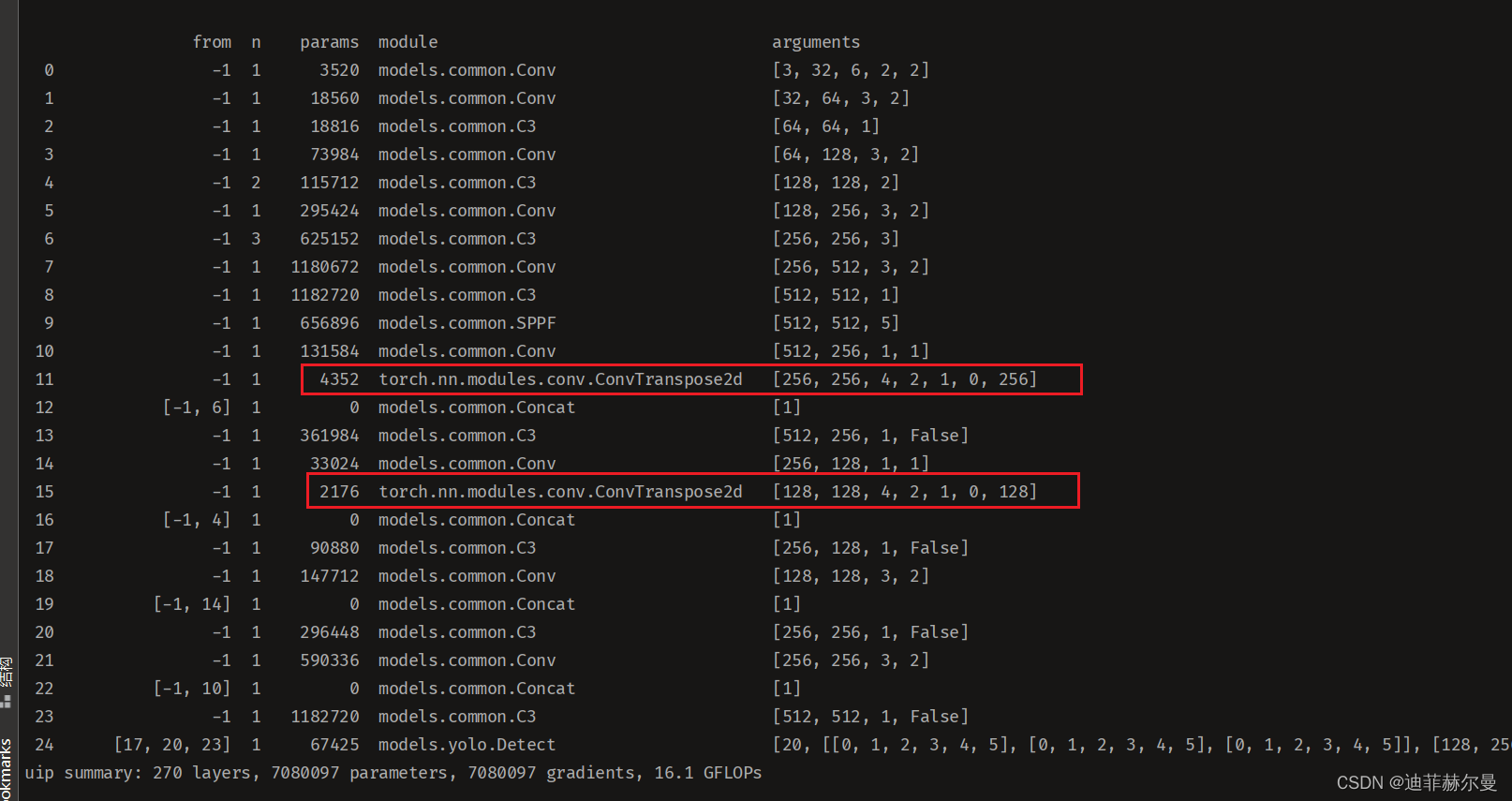Click the CSDN watermark text
Image resolution: width=1512 pixels, height=801 pixels.
pyautogui.click(x=1416, y=782)
